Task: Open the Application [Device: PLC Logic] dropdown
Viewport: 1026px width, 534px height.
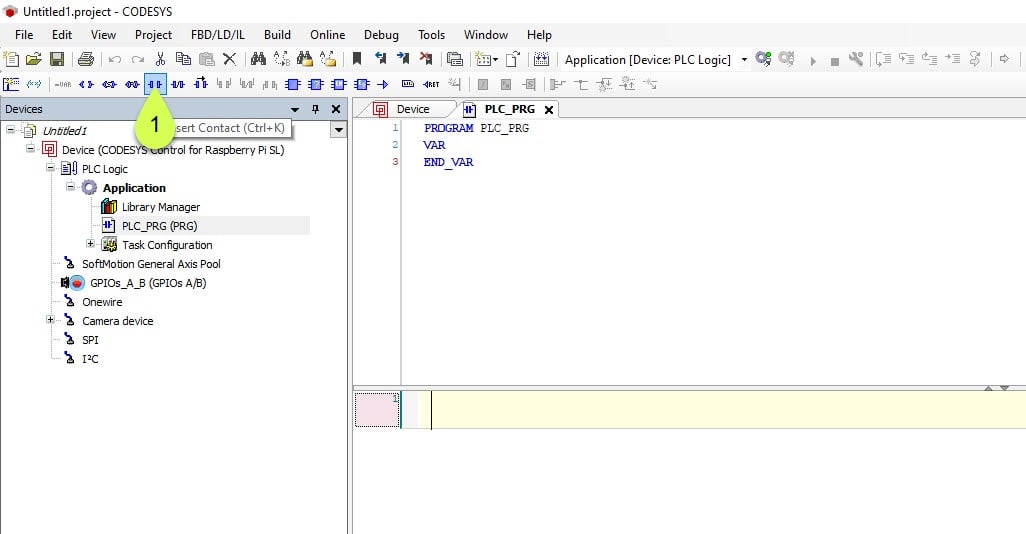Action: (x=744, y=60)
